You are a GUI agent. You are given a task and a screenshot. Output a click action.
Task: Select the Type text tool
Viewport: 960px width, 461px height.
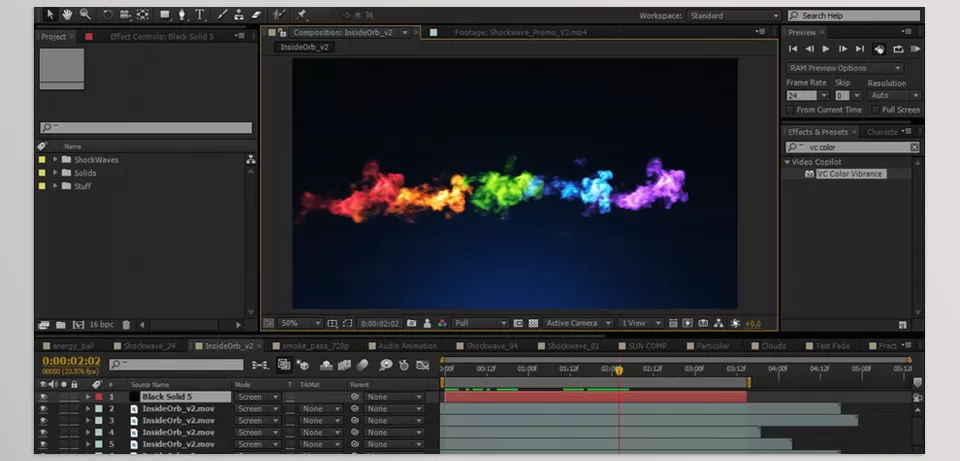[200, 14]
